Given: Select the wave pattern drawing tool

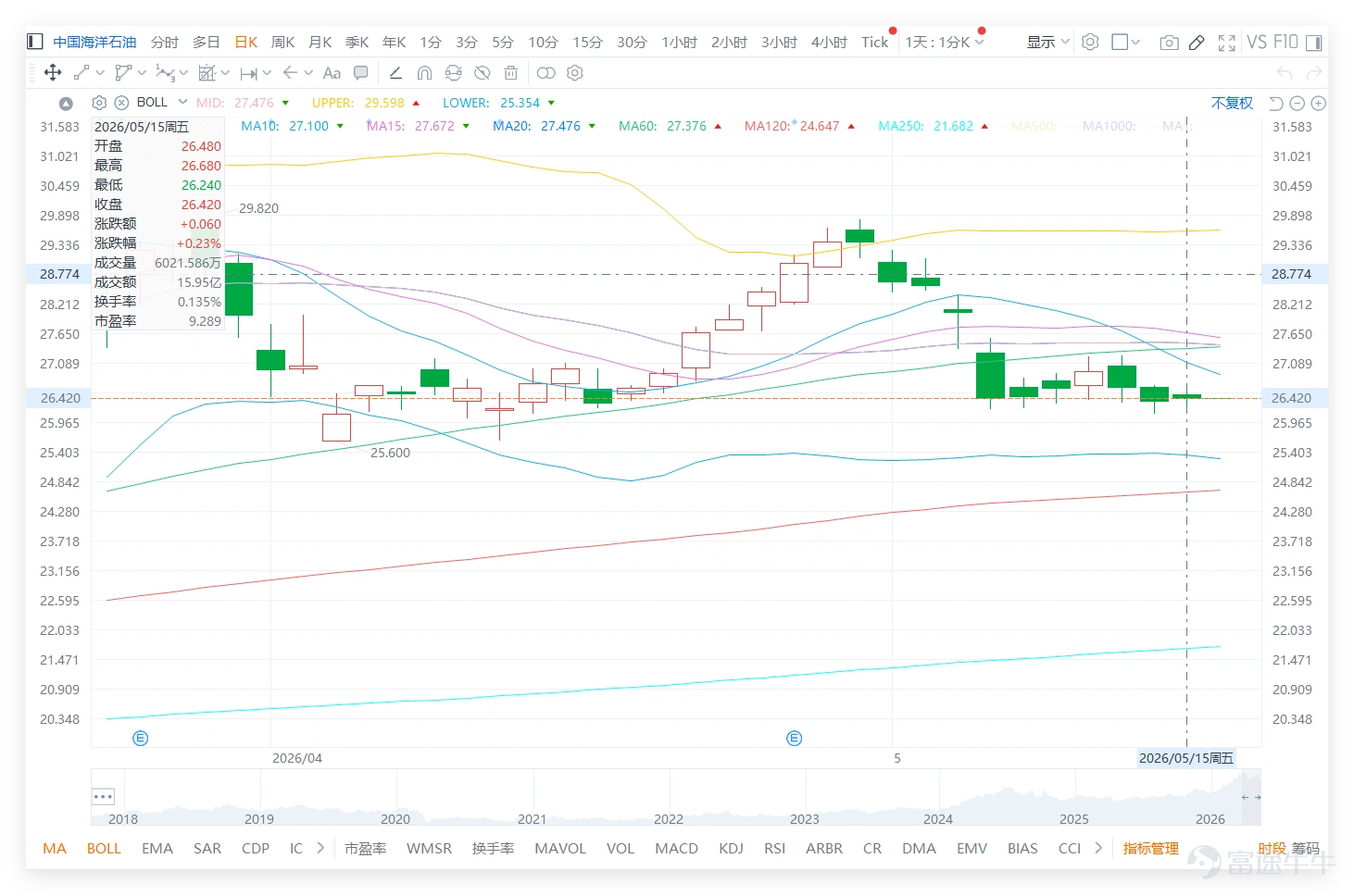Looking at the screenshot, I should pos(165,72).
